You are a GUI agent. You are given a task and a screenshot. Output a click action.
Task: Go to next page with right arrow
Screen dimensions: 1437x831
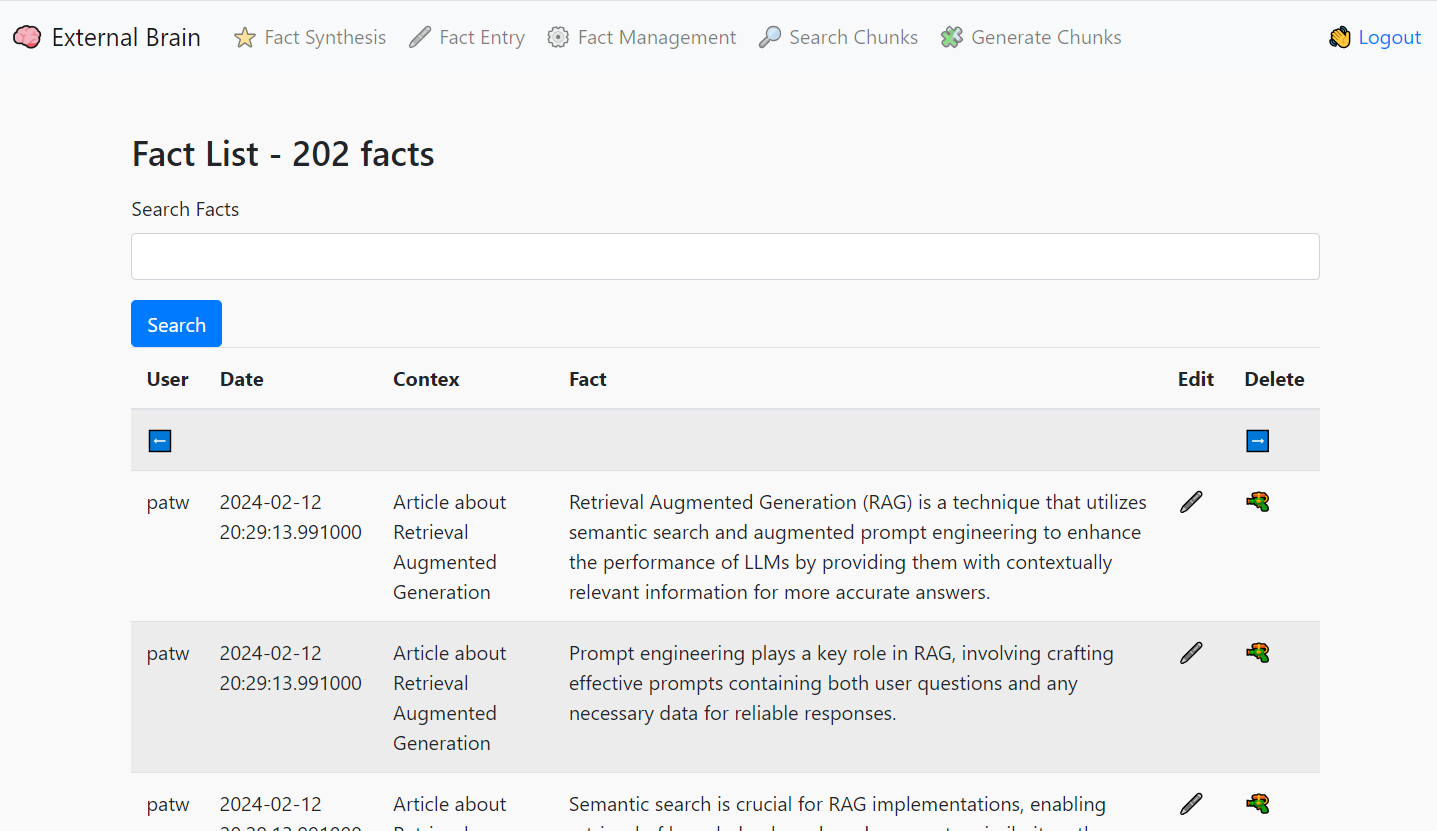pyautogui.click(x=1257, y=440)
